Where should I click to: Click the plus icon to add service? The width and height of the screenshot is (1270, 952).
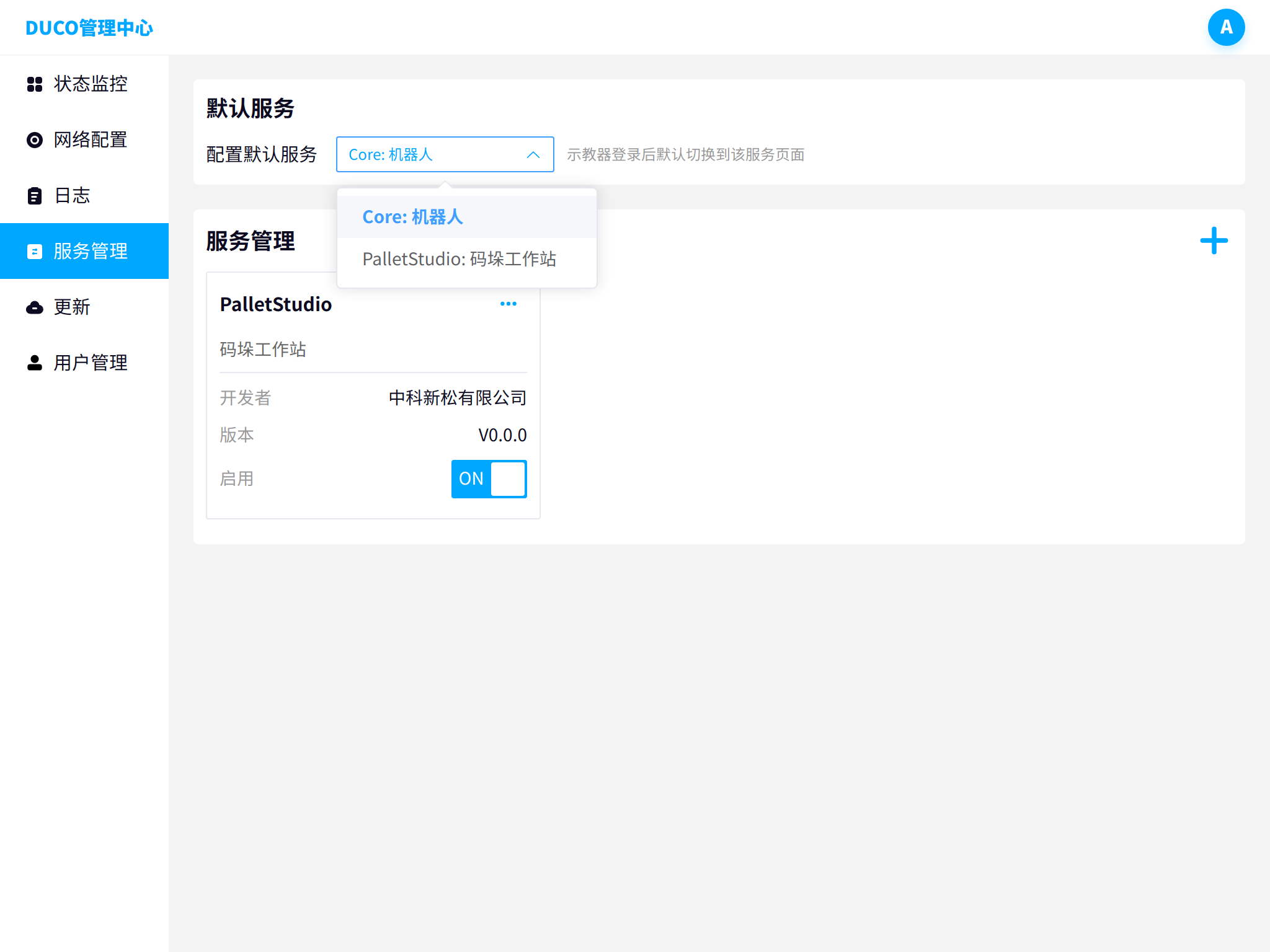pyautogui.click(x=1214, y=241)
